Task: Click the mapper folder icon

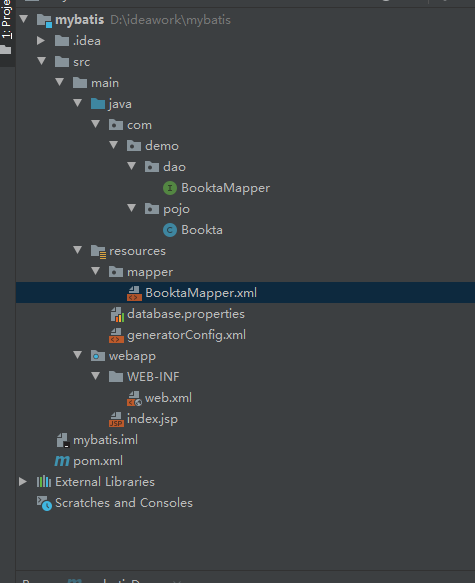Action: 116,272
